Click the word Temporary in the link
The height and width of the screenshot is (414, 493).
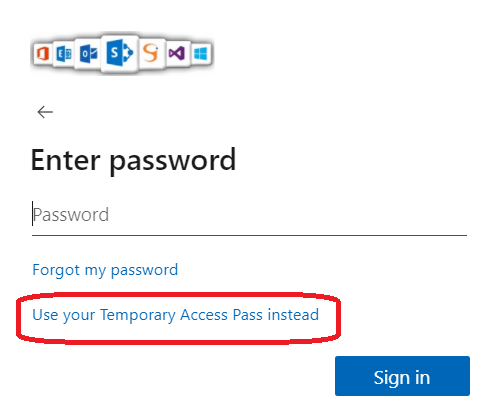coord(137,315)
